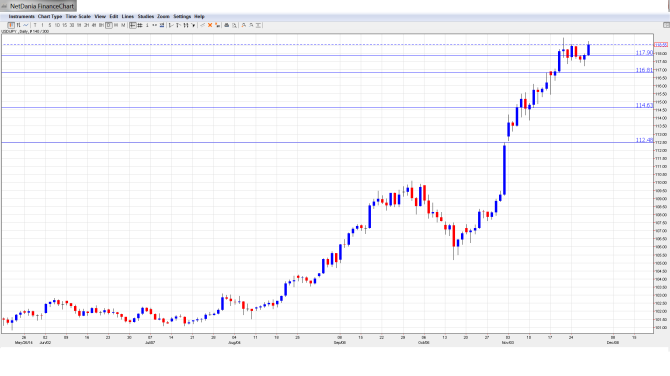Click the red current price label
670x376 pixels.
tap(661, 44)
